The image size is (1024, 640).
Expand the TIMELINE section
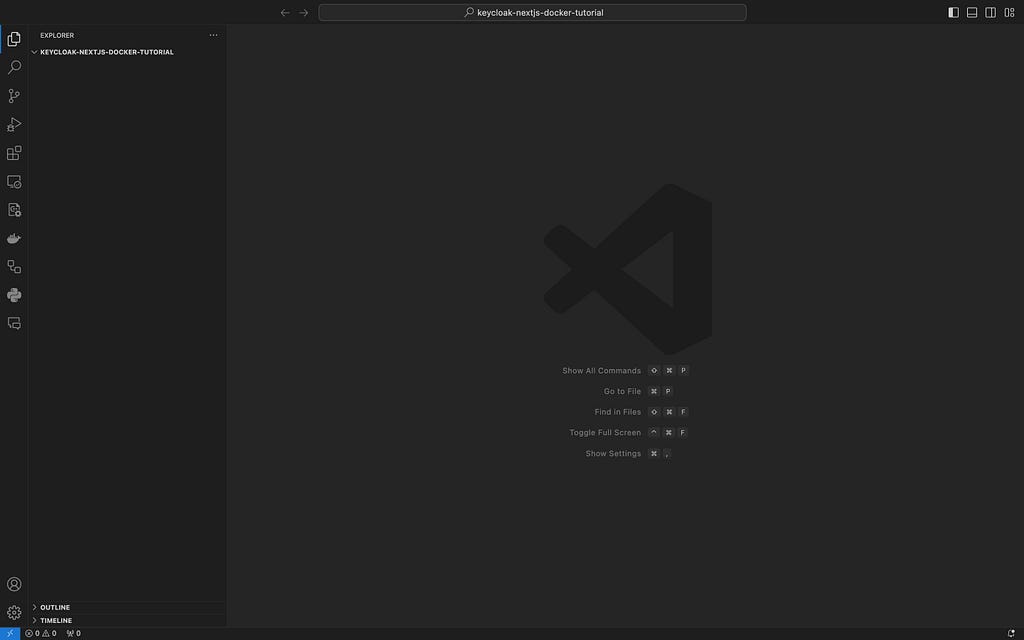[127, 620]
